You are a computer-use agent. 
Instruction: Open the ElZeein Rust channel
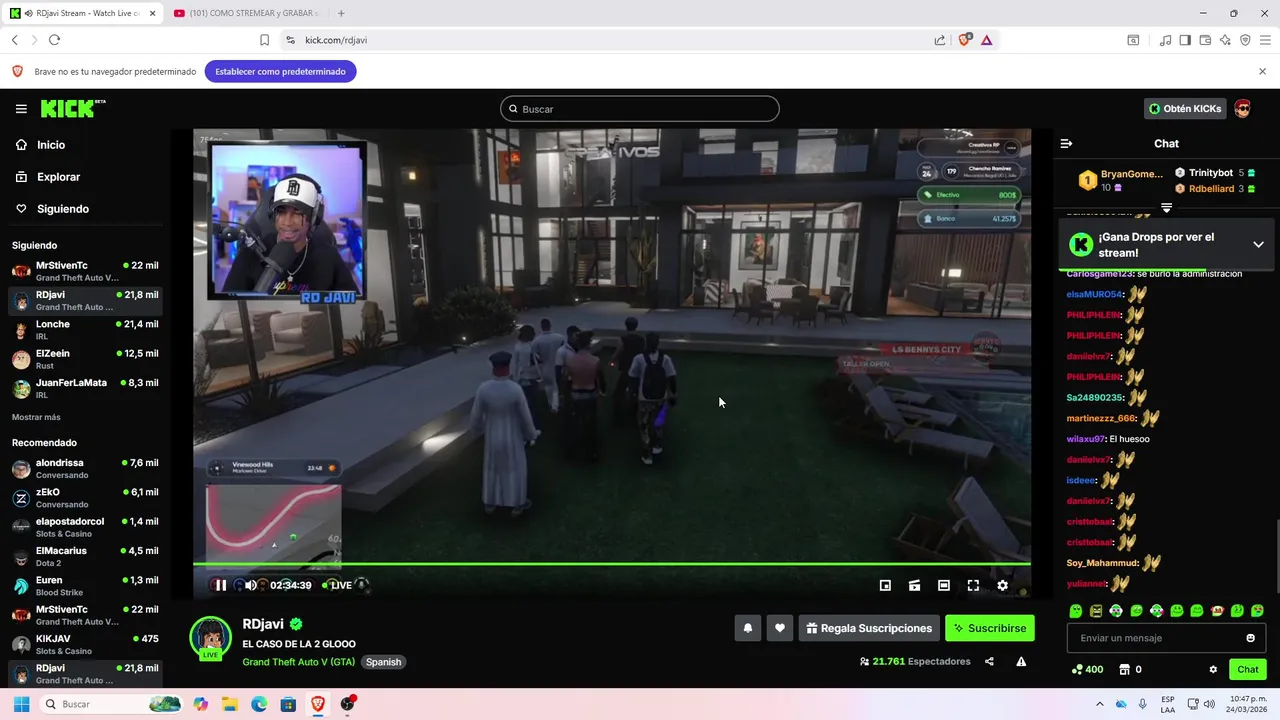[84, 359]
